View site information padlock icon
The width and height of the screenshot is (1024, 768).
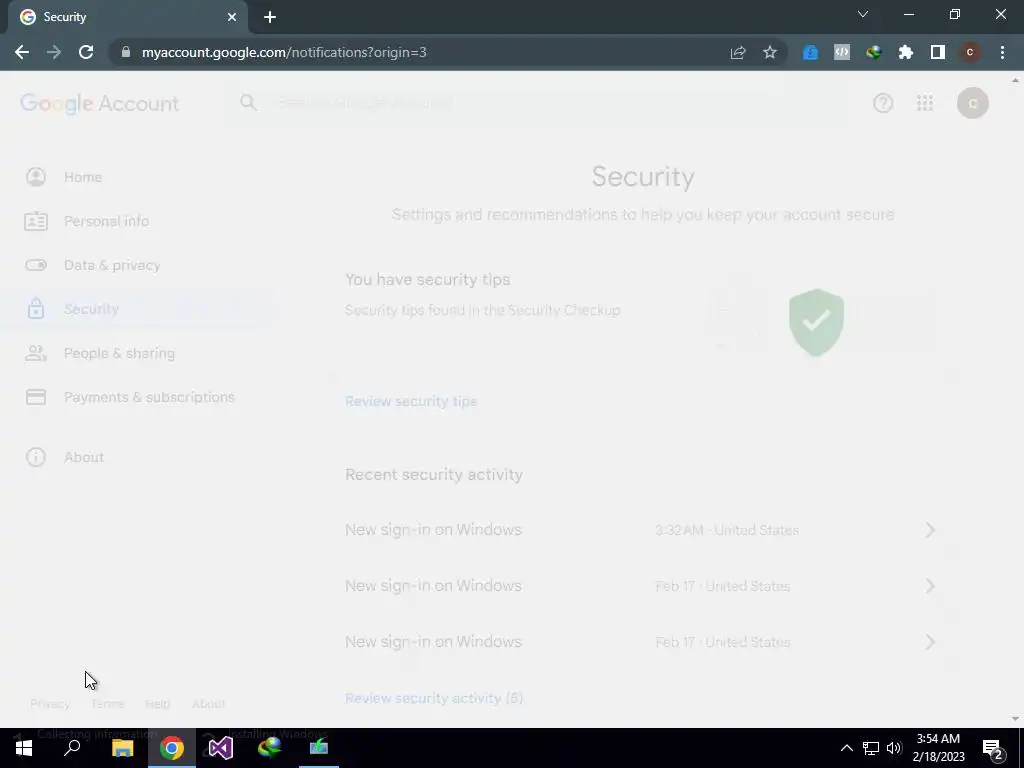point(126,52)
